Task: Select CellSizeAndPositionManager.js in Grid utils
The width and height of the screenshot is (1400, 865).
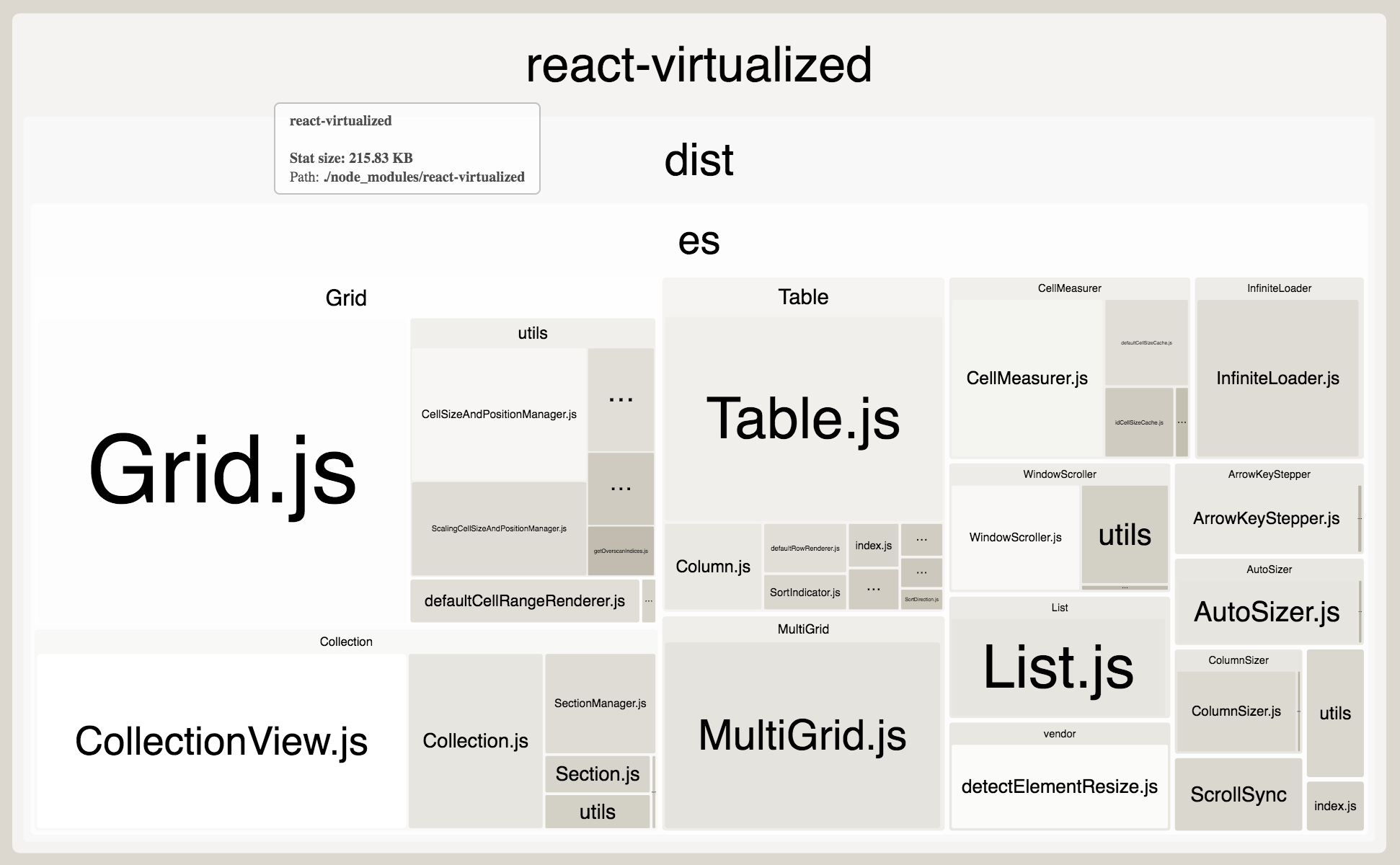Action: pyautogui.click(x=499, y=414)
